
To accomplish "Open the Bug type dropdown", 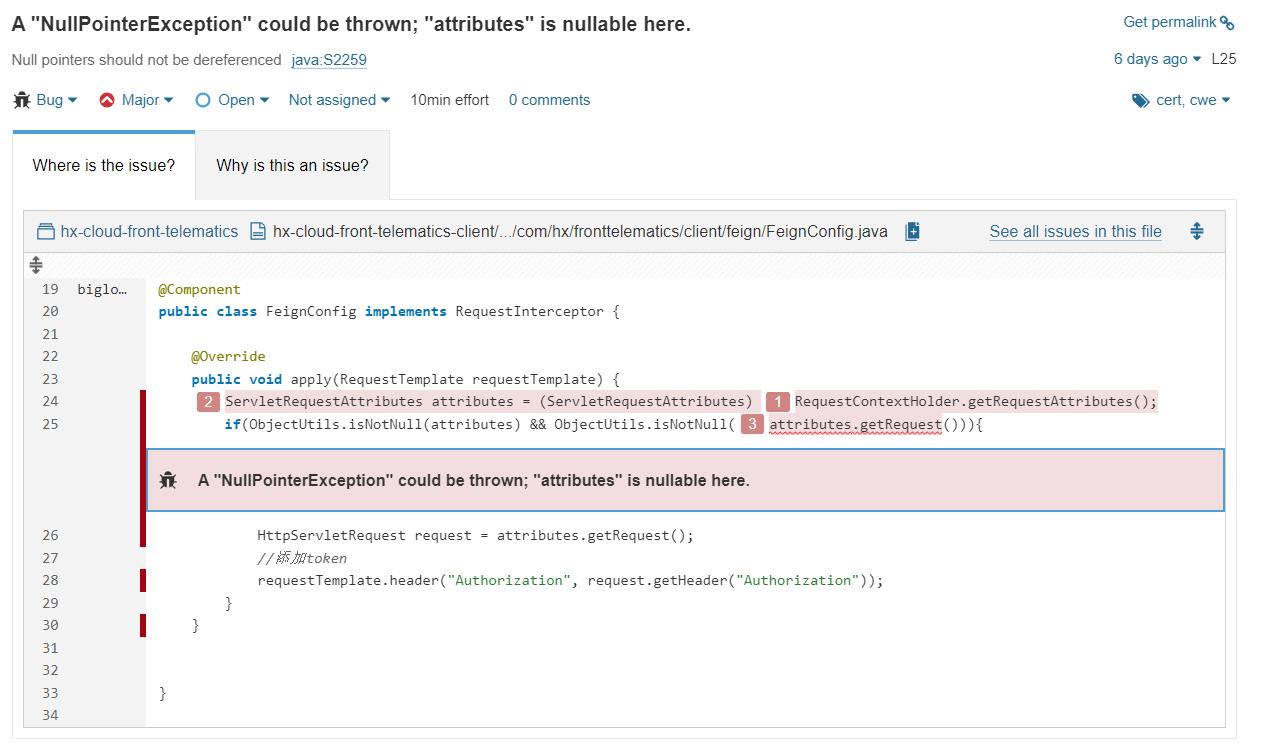I will point(57,100).
